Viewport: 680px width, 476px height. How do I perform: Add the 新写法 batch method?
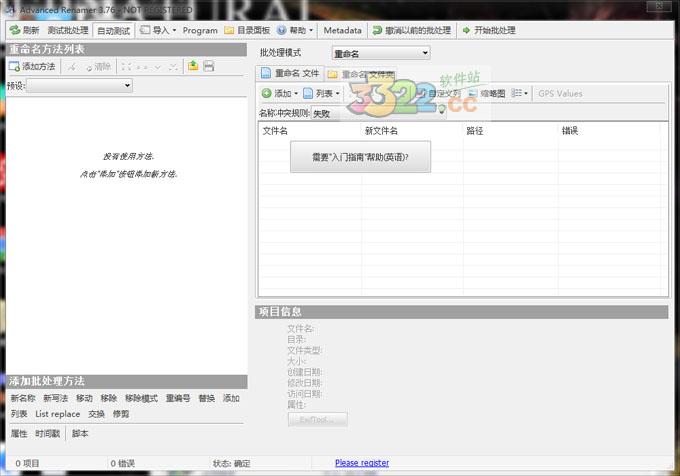[x=56, y=398]
